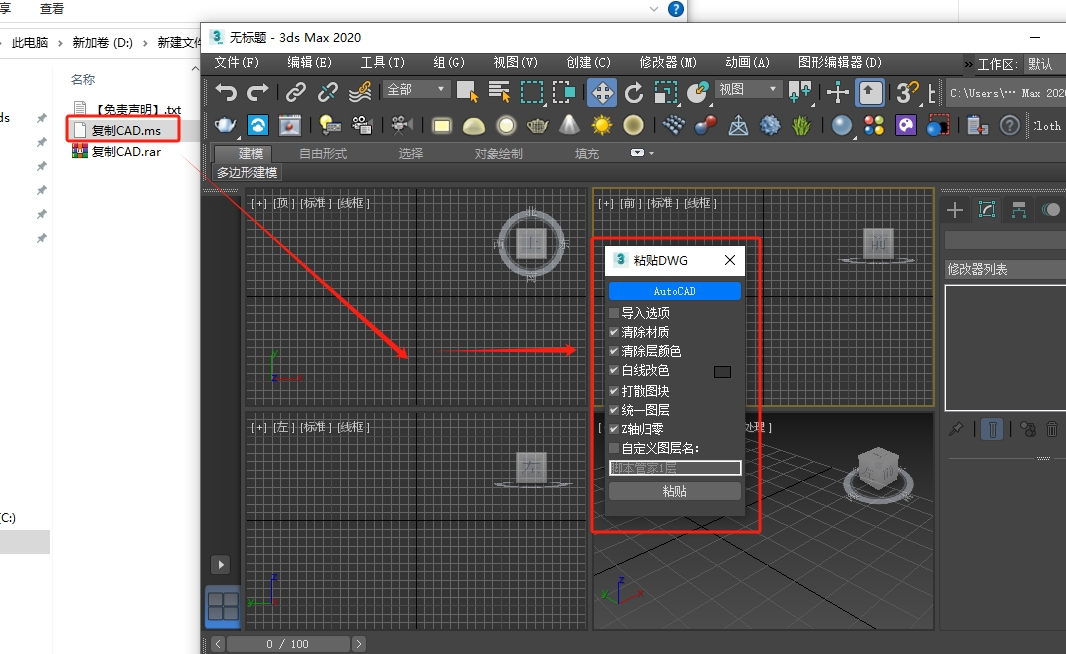Click the purple palette icon
Viewport: 1066px width, 654px height.
coord(906,125)
